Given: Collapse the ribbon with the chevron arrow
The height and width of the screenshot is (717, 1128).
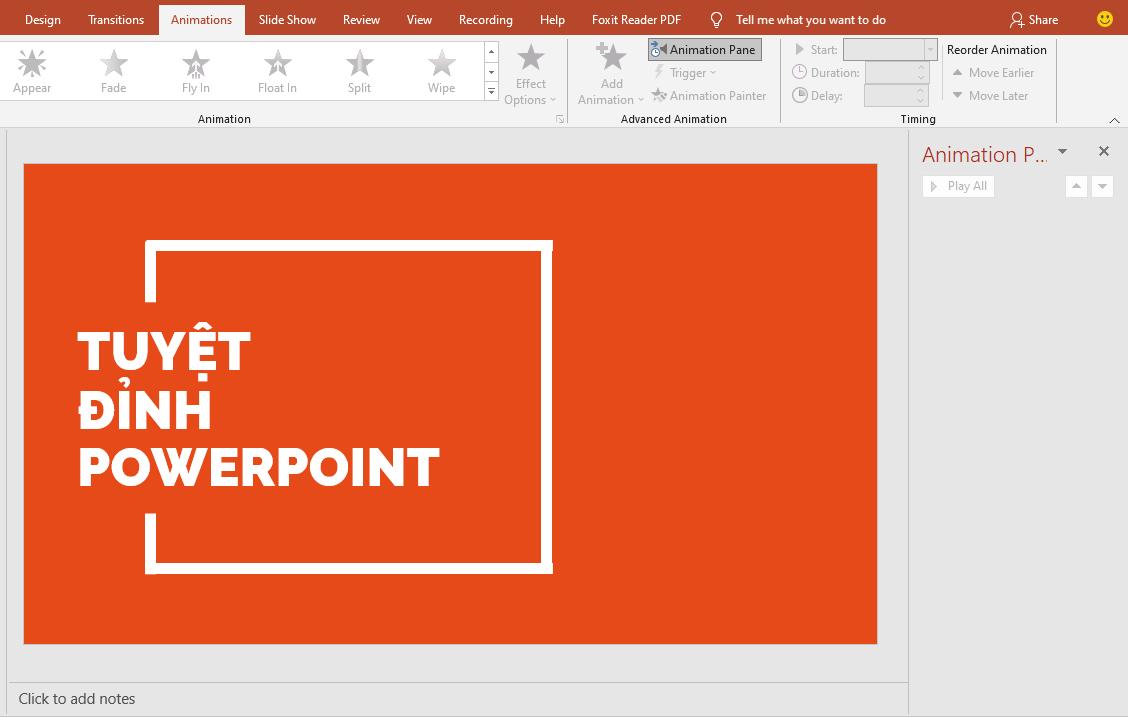Looking at the screenshot, I should pos(1115,120).
